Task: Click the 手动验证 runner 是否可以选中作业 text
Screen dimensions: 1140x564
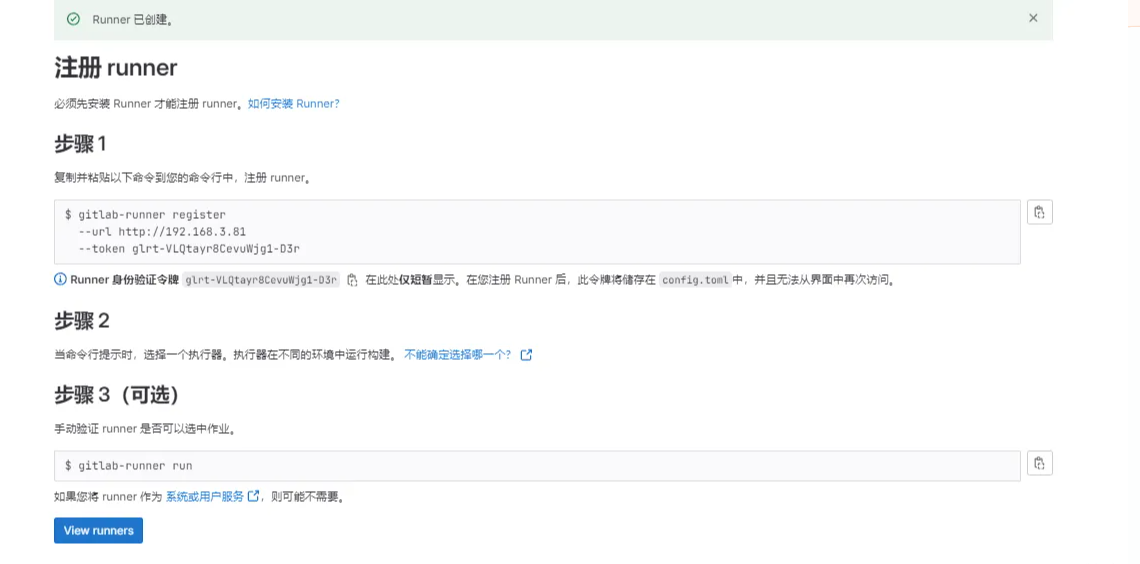Action: (146, 430)
